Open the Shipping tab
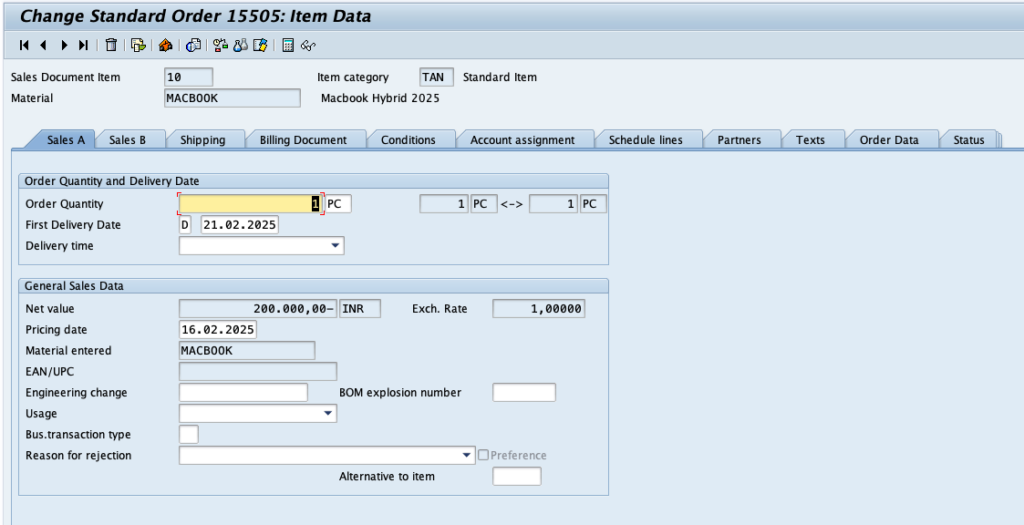 click(202, 140)
